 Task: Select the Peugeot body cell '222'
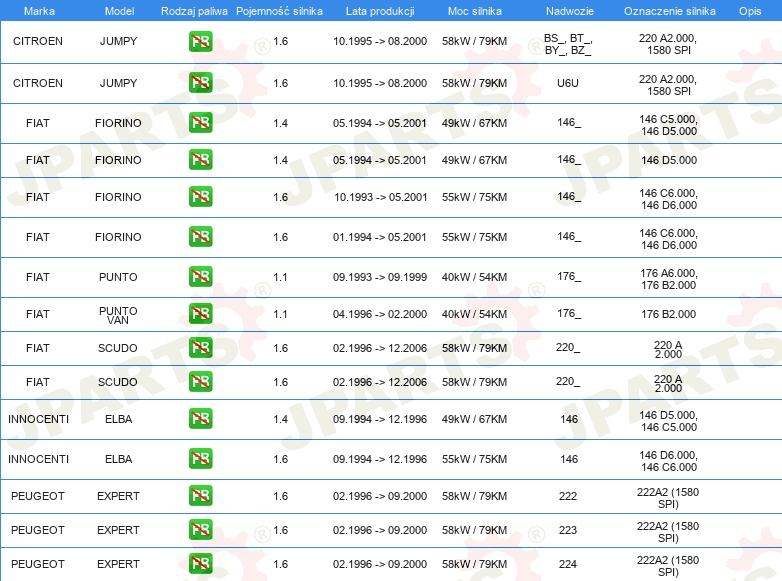coord(568,496)
